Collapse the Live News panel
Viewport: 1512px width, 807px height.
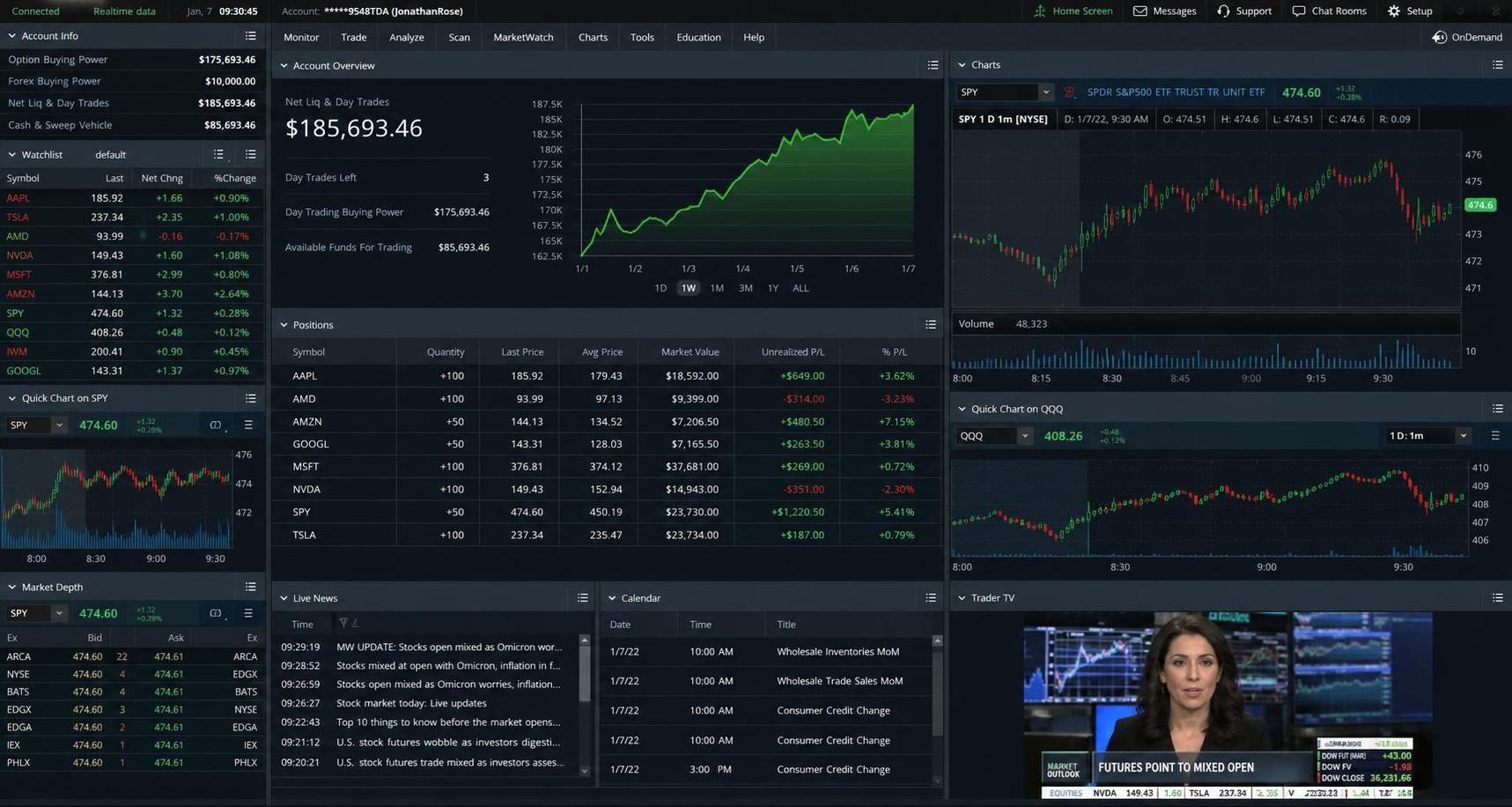pos(284,598)
